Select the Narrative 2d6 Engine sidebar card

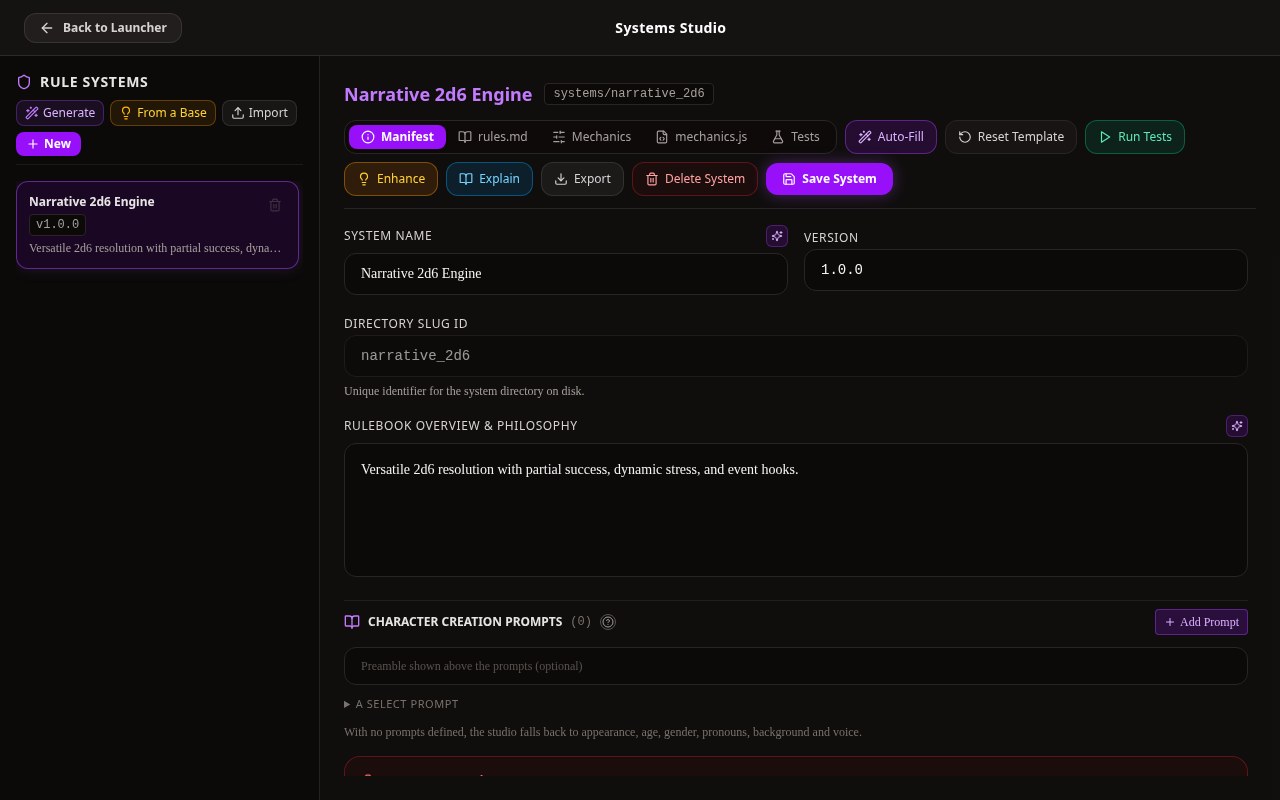[x=157, y=225]
